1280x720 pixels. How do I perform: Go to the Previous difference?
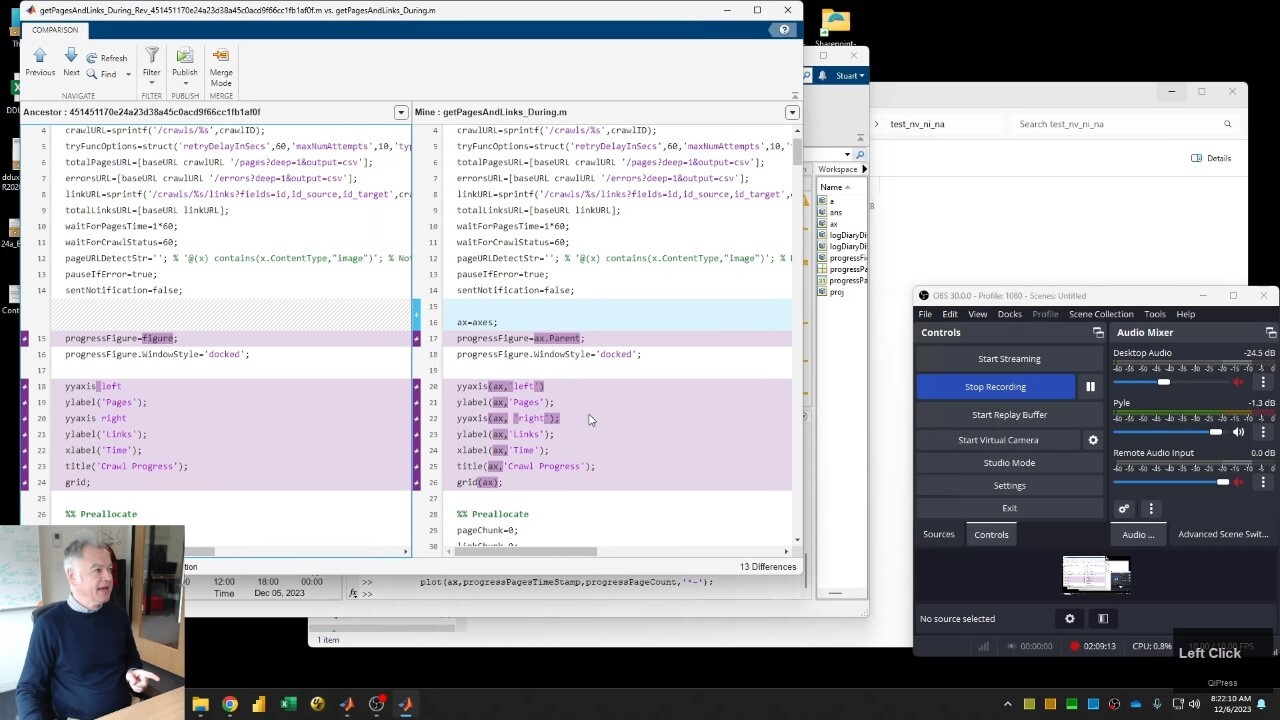click(40, 61)
